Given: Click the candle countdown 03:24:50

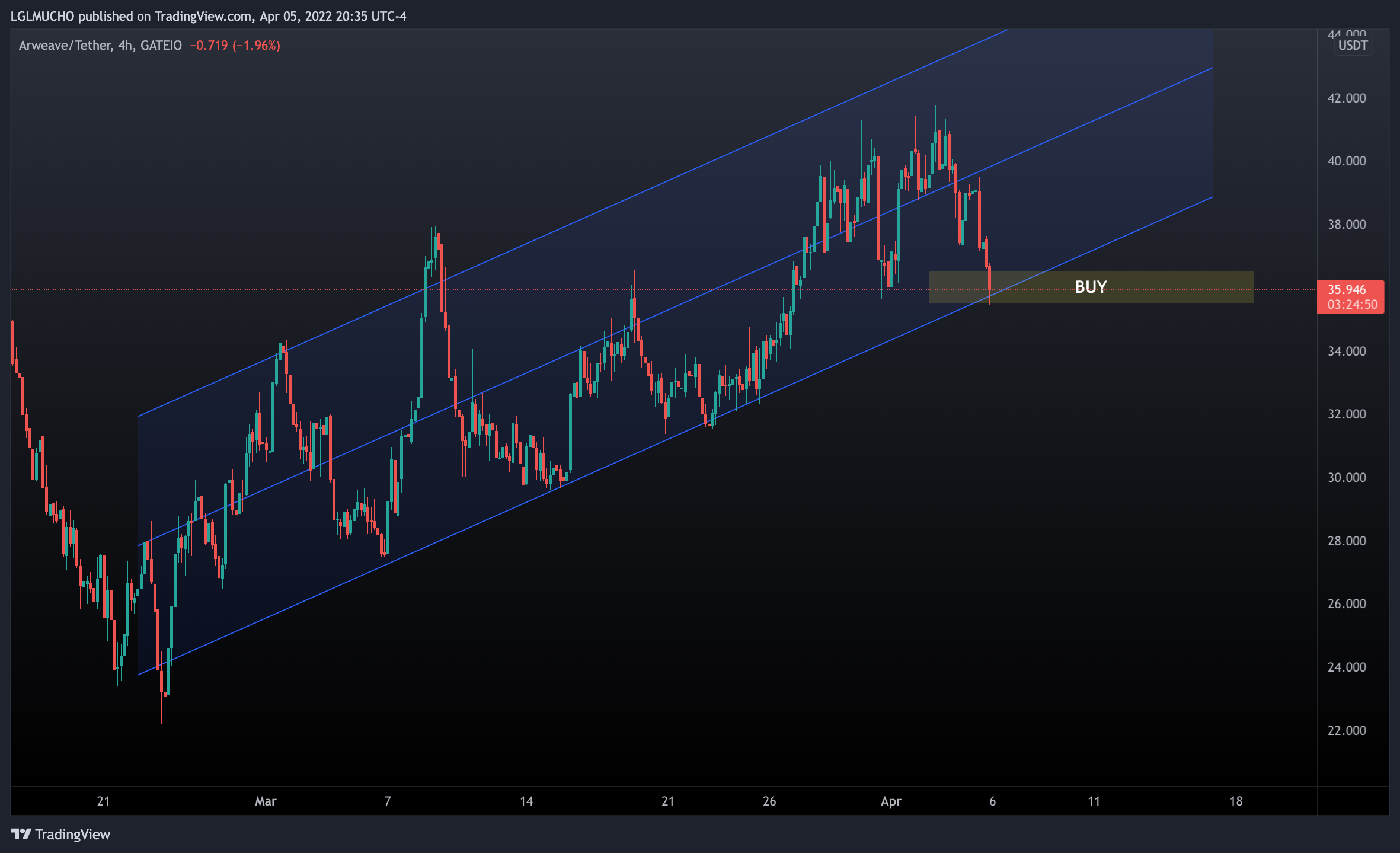Looking at the screenshot, I should pos(1352,305).
